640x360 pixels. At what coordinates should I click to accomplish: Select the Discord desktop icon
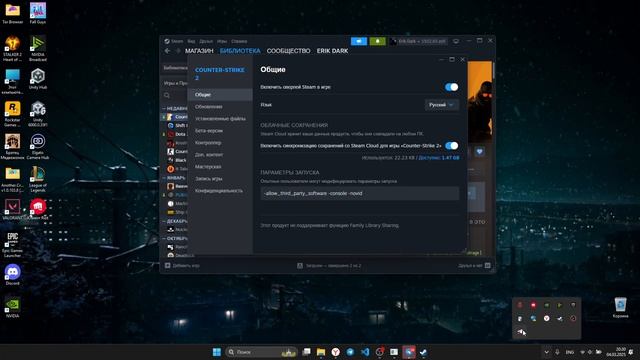(x=12, y=275)
